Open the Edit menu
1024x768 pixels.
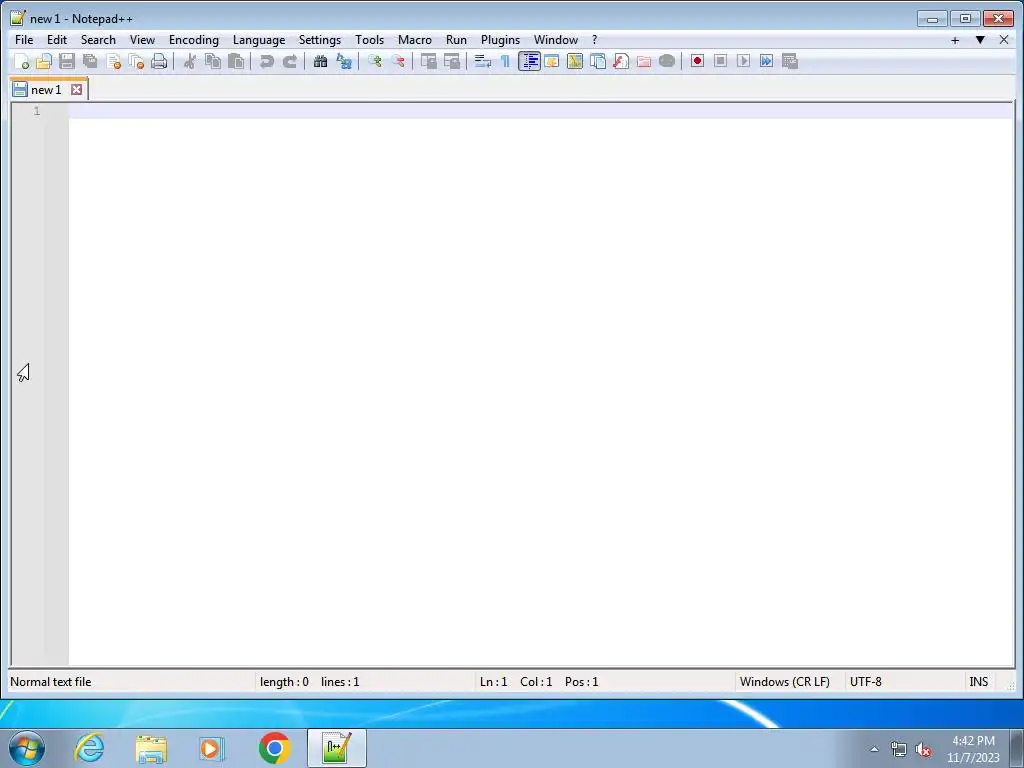[57, 40]
